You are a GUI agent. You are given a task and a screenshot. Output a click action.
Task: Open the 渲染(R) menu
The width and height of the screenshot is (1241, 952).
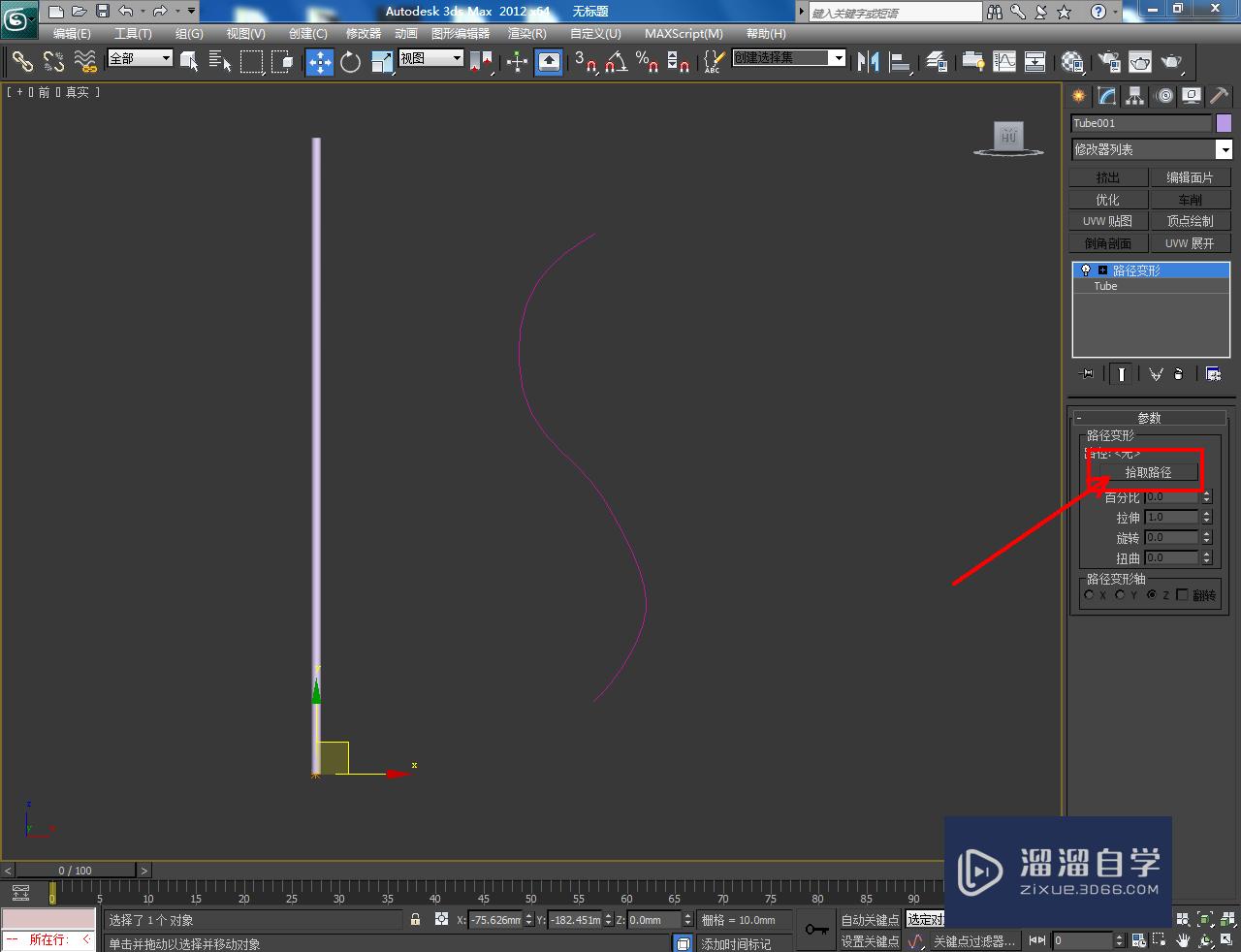527,34
